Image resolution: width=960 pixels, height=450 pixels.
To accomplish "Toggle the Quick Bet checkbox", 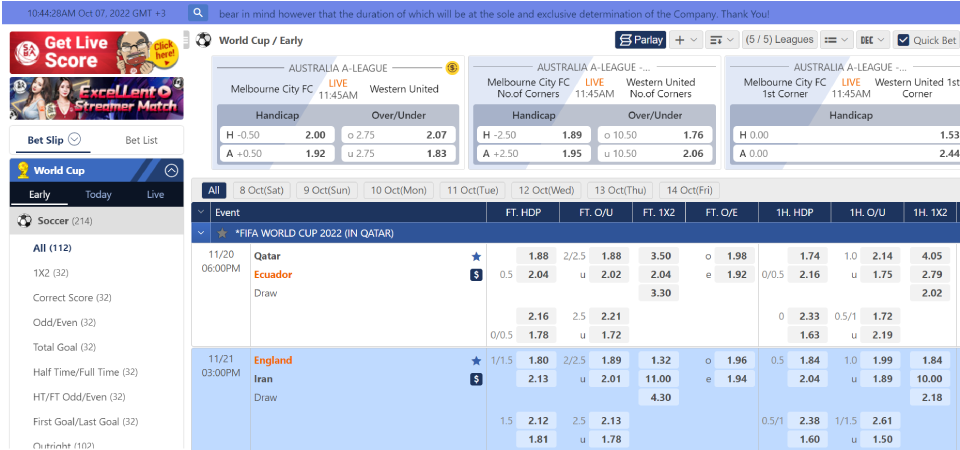I will tap(903, 40).
